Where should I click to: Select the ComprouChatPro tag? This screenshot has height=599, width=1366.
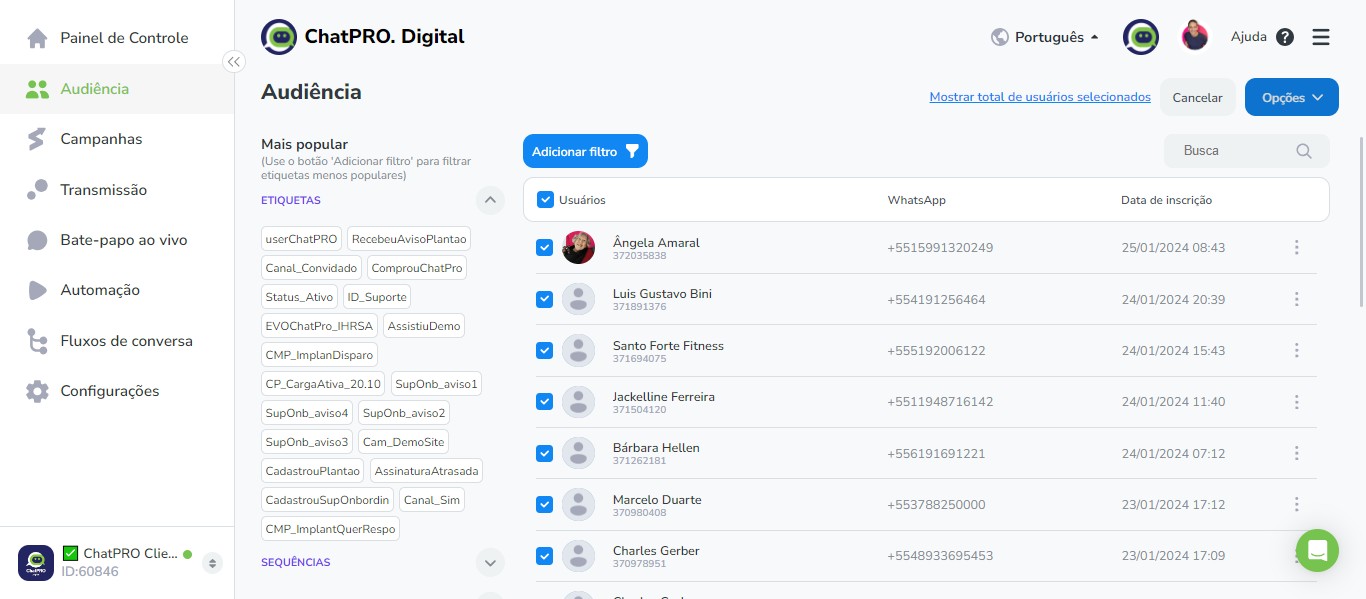[416, 268]
